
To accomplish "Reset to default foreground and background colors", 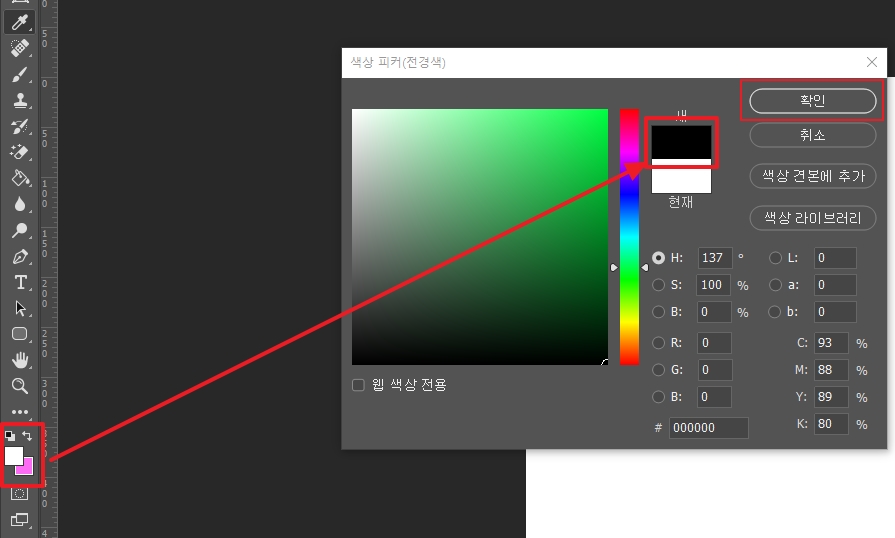I will (x=10, y=436).
